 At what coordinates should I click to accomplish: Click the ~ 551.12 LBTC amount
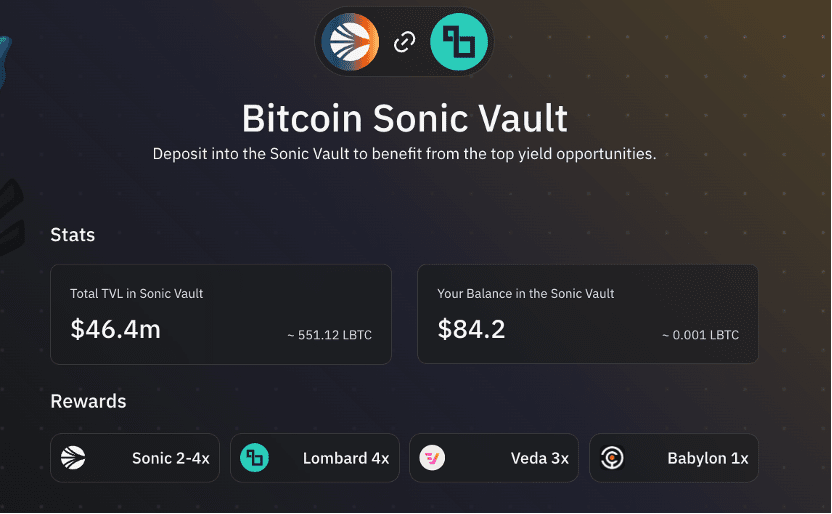[330, 335]
